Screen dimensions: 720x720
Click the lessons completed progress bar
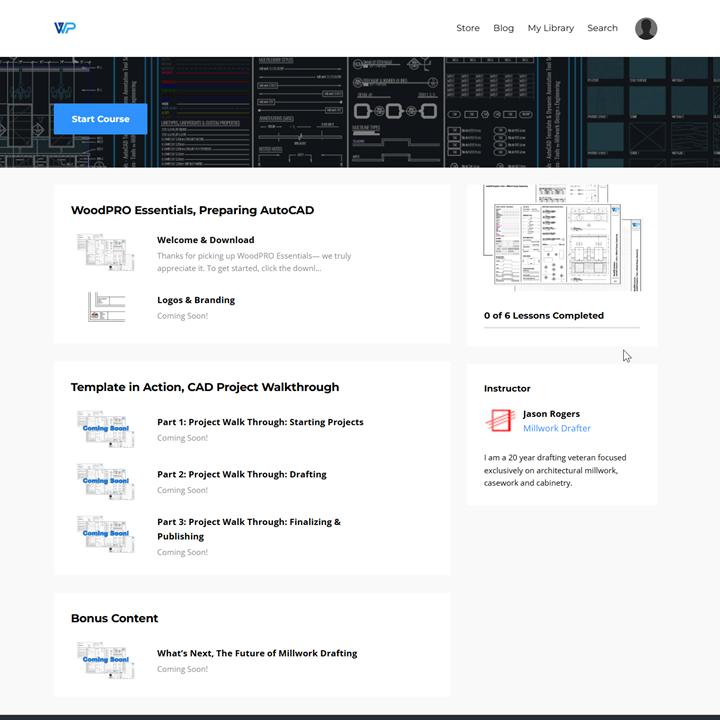[x=562, y=328]
